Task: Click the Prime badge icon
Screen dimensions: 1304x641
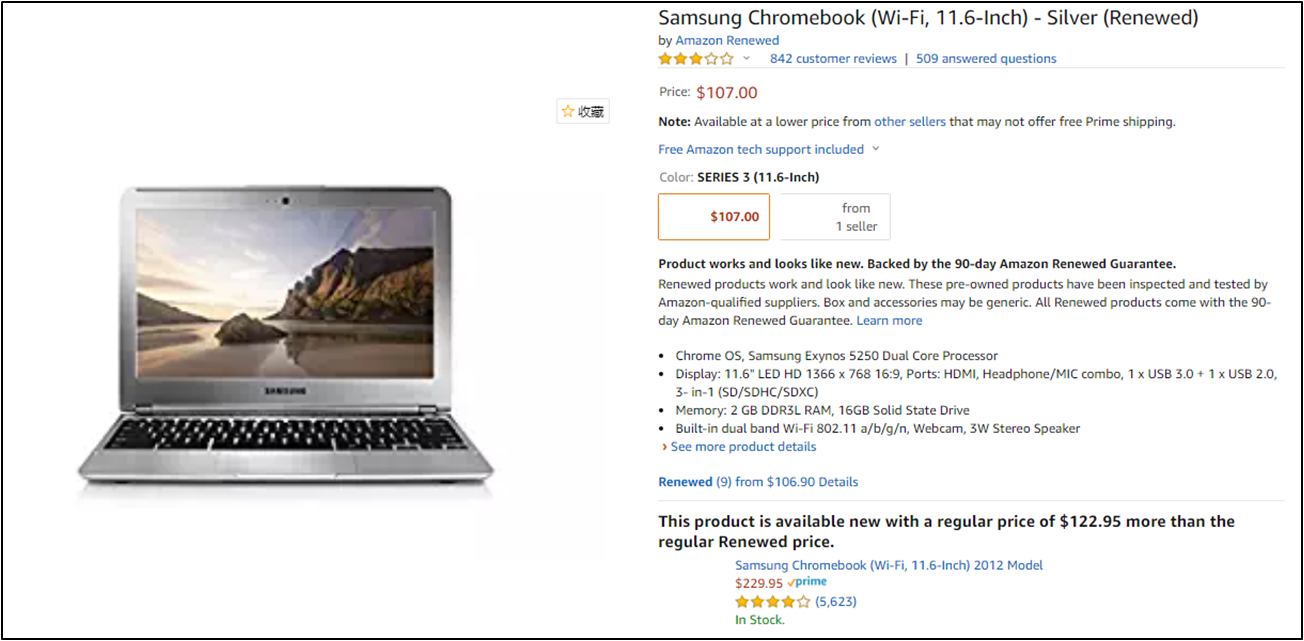Action: (x=808, y=583)
